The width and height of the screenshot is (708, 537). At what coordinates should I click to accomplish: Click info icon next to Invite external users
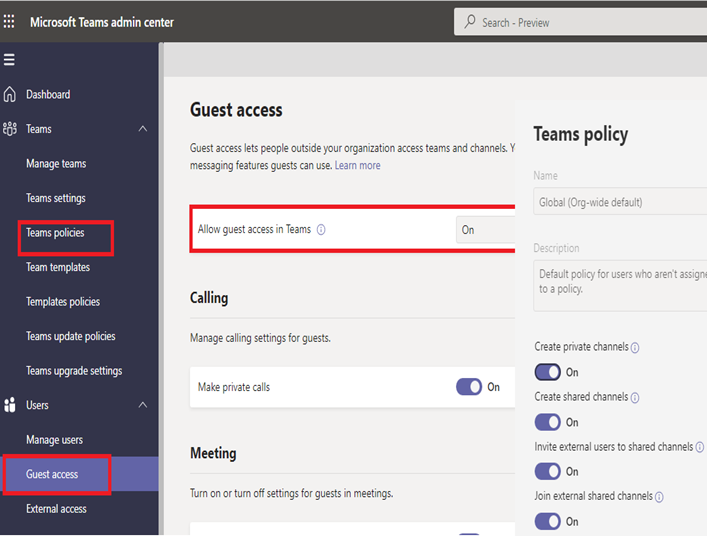click(699, 447)
